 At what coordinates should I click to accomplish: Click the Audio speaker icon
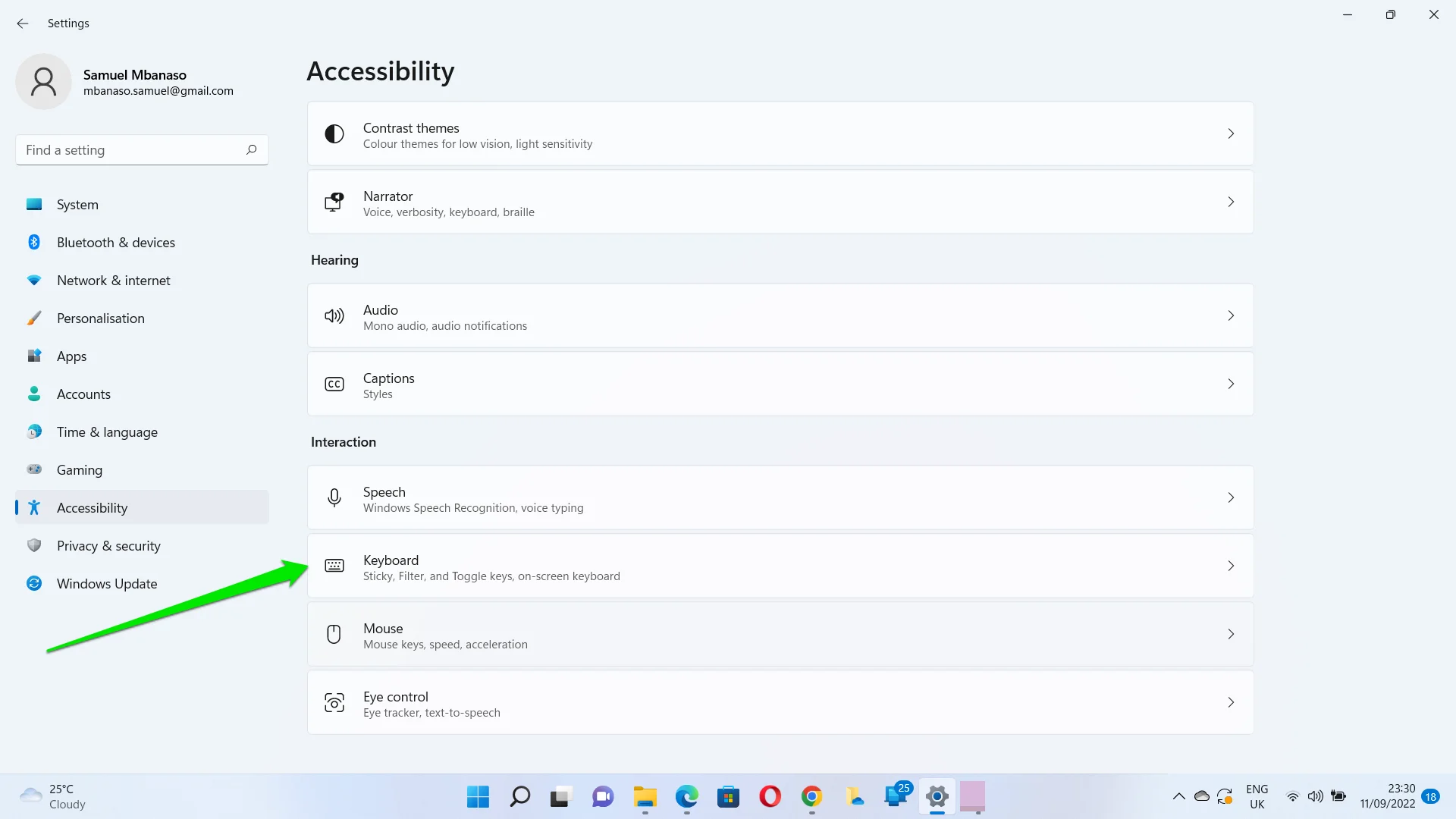pyautogui.click(x=334, y=316)
